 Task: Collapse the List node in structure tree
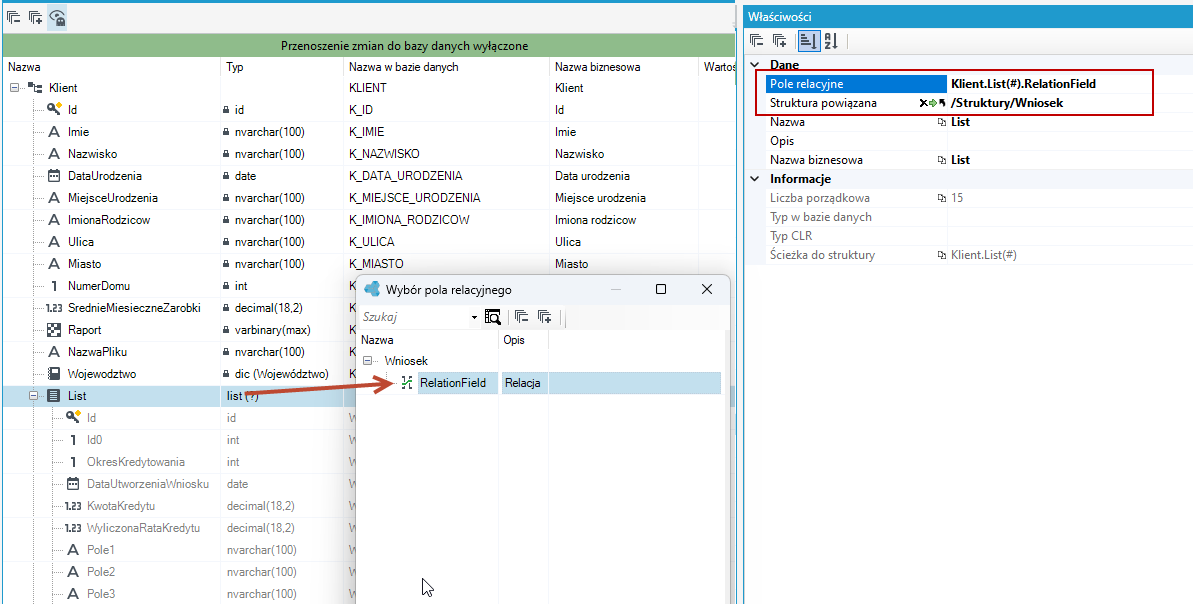pos(33,396)
